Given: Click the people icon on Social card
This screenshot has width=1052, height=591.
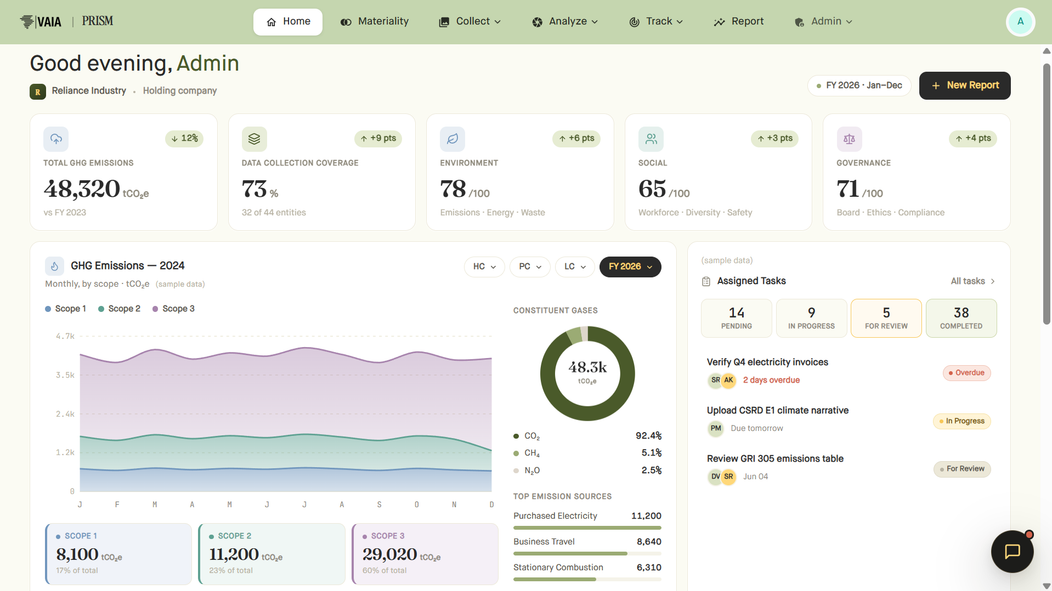Looking at the screenshot, I should click(x=651, y=139).
